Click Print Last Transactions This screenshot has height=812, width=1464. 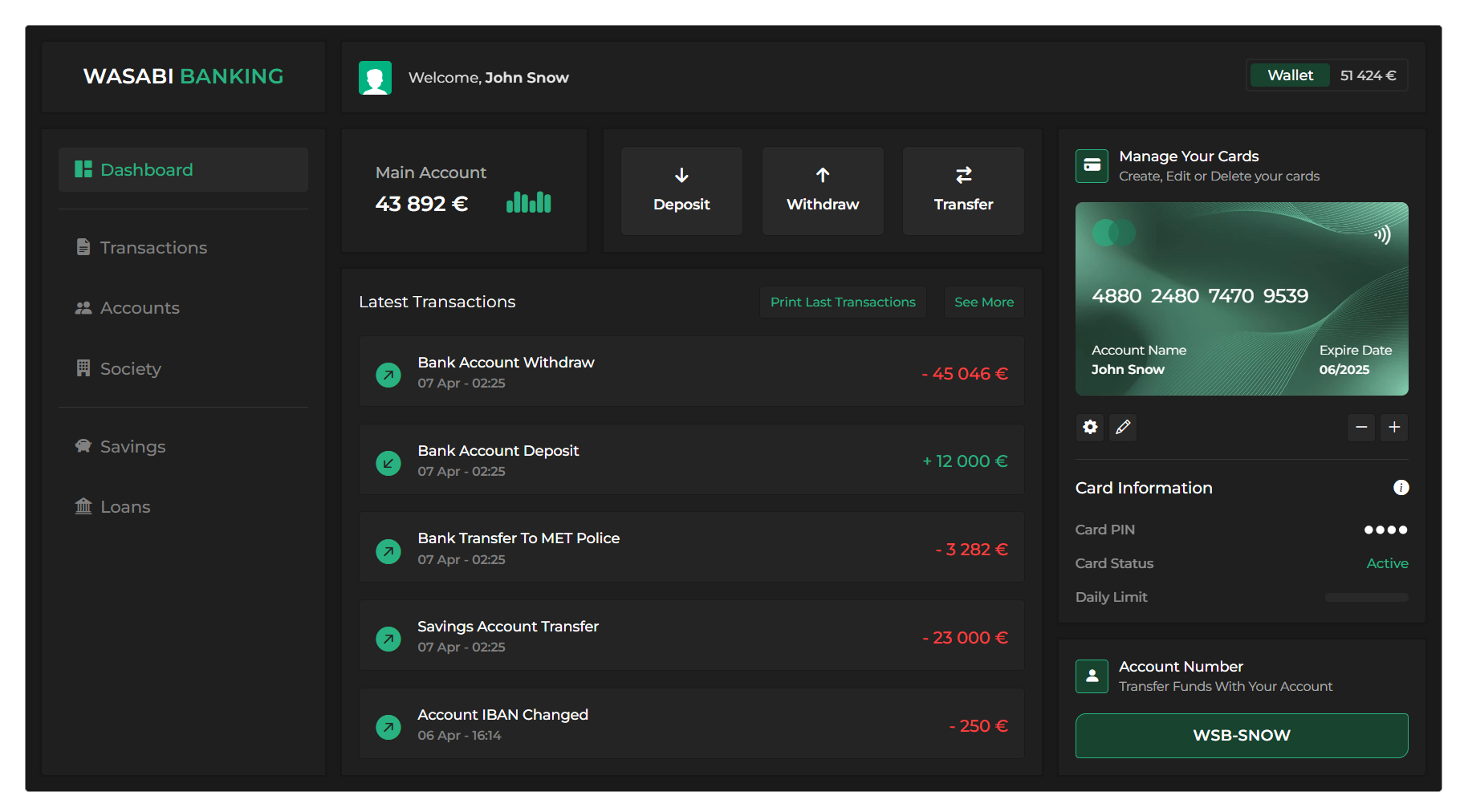click(843, 302)
